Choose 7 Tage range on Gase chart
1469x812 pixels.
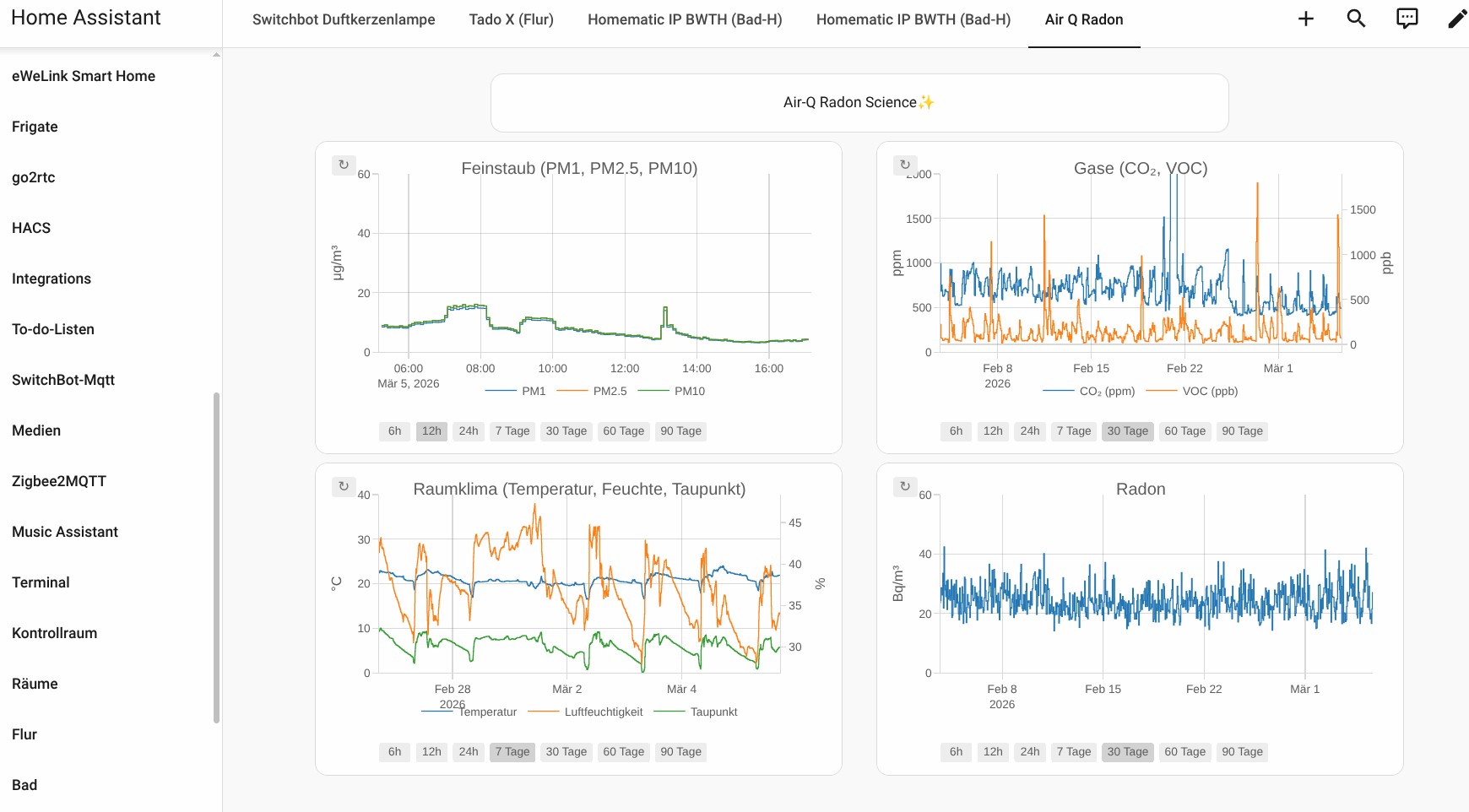1073,431
